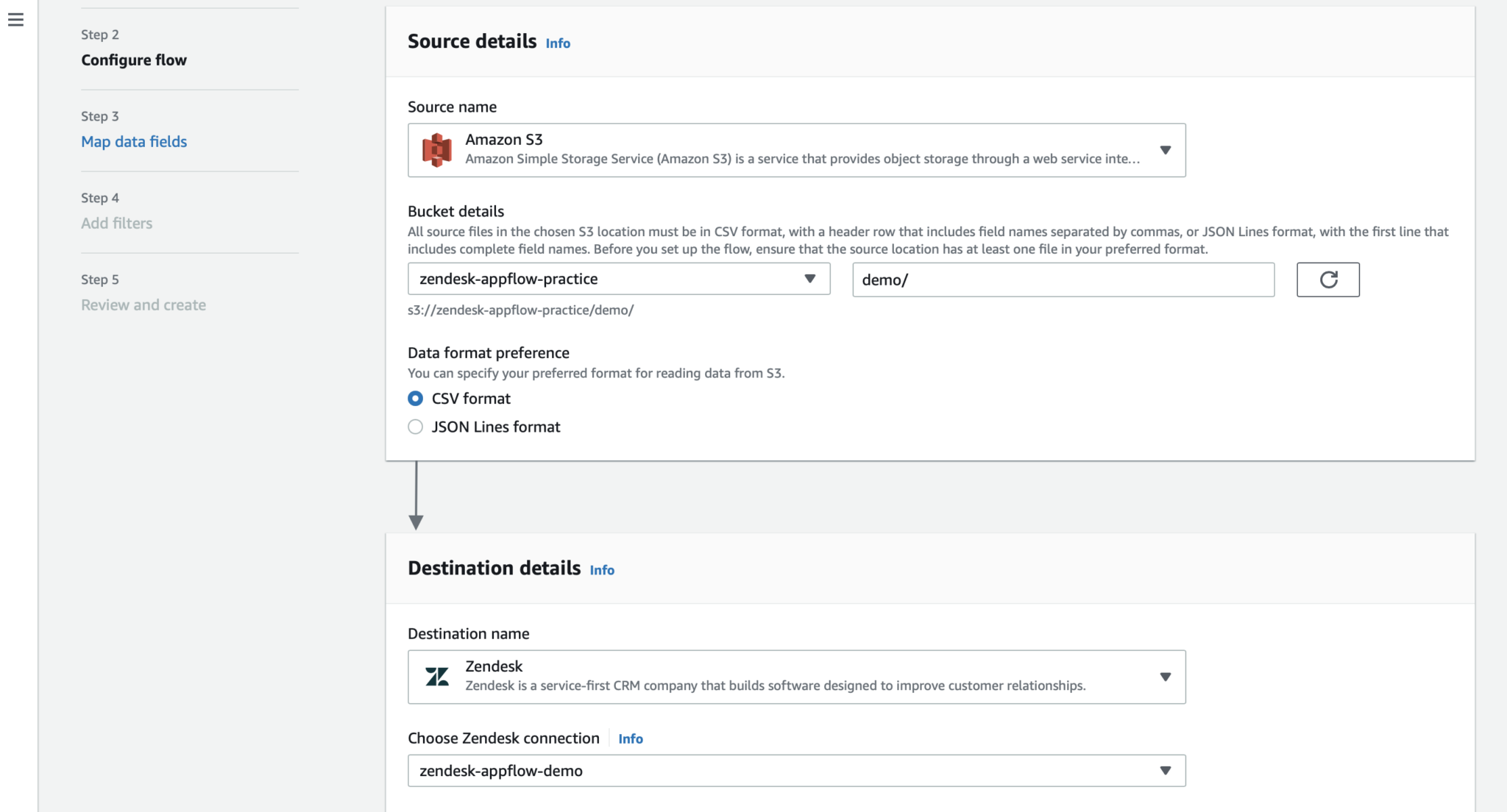
Task: Select the CSV format option
Action: click(x=415, y=398)
